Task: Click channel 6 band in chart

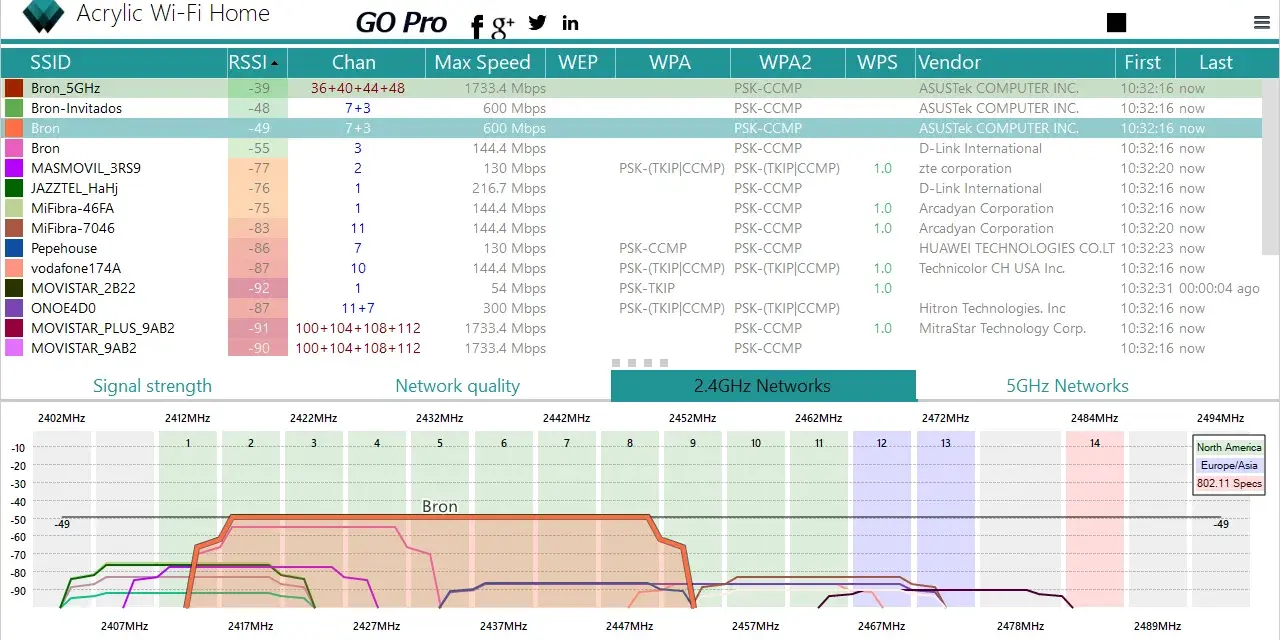Action: pyautogui.click(x=504, y=518)
